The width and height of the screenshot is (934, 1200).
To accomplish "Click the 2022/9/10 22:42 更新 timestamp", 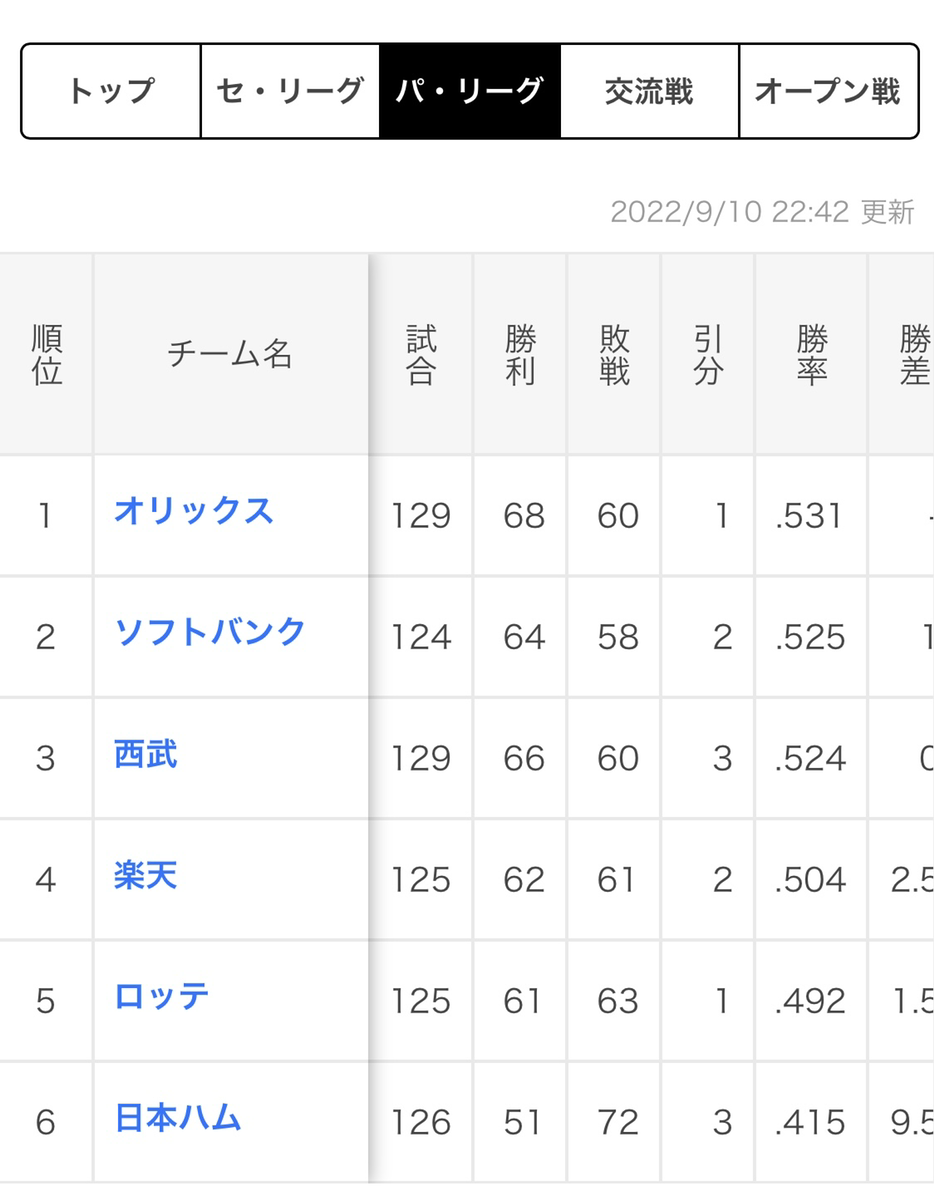I will pos(762,212).
